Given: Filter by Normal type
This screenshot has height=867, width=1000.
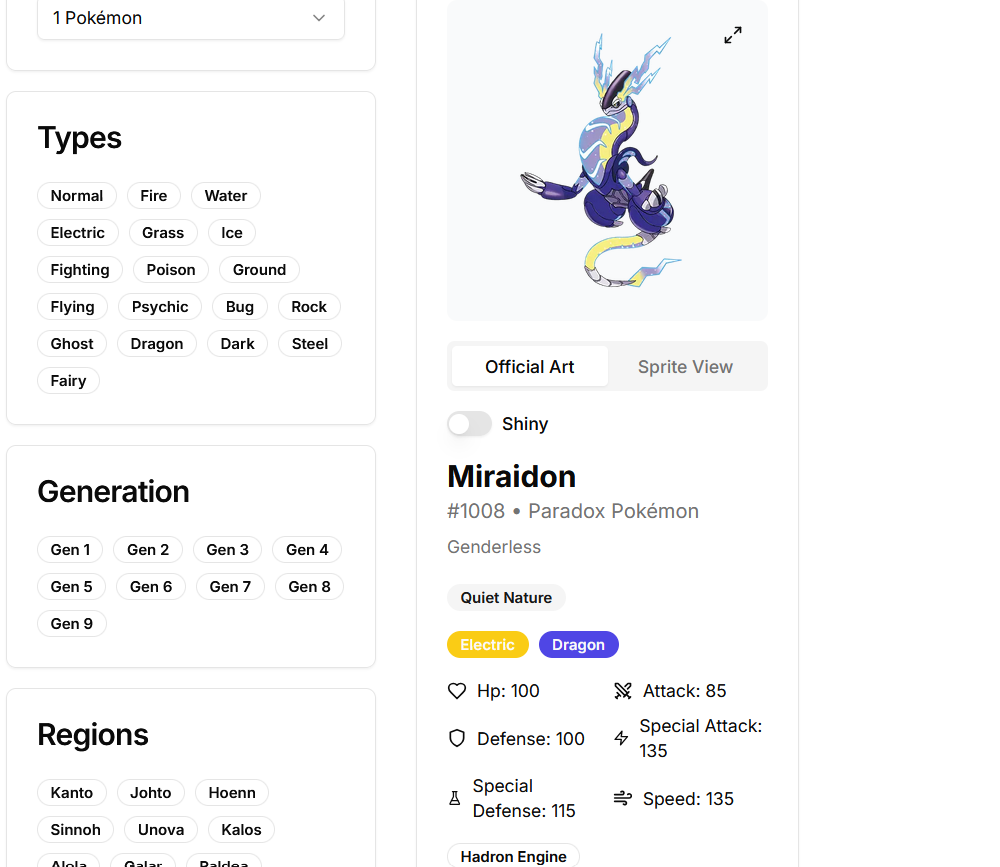Looking at the screenshot, I should coord(77,196).
